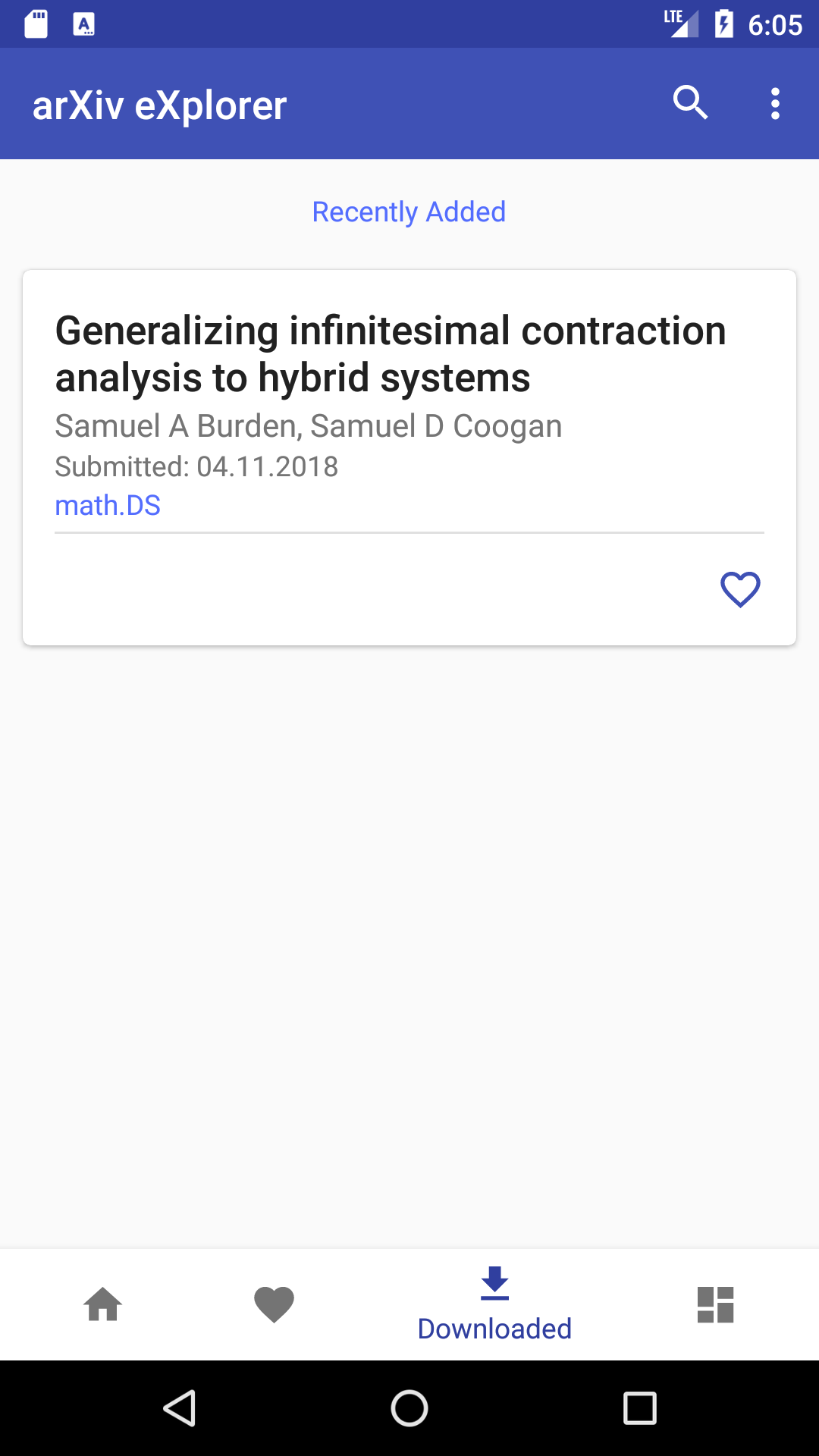Open the recent apps square button

(639, 1408)
